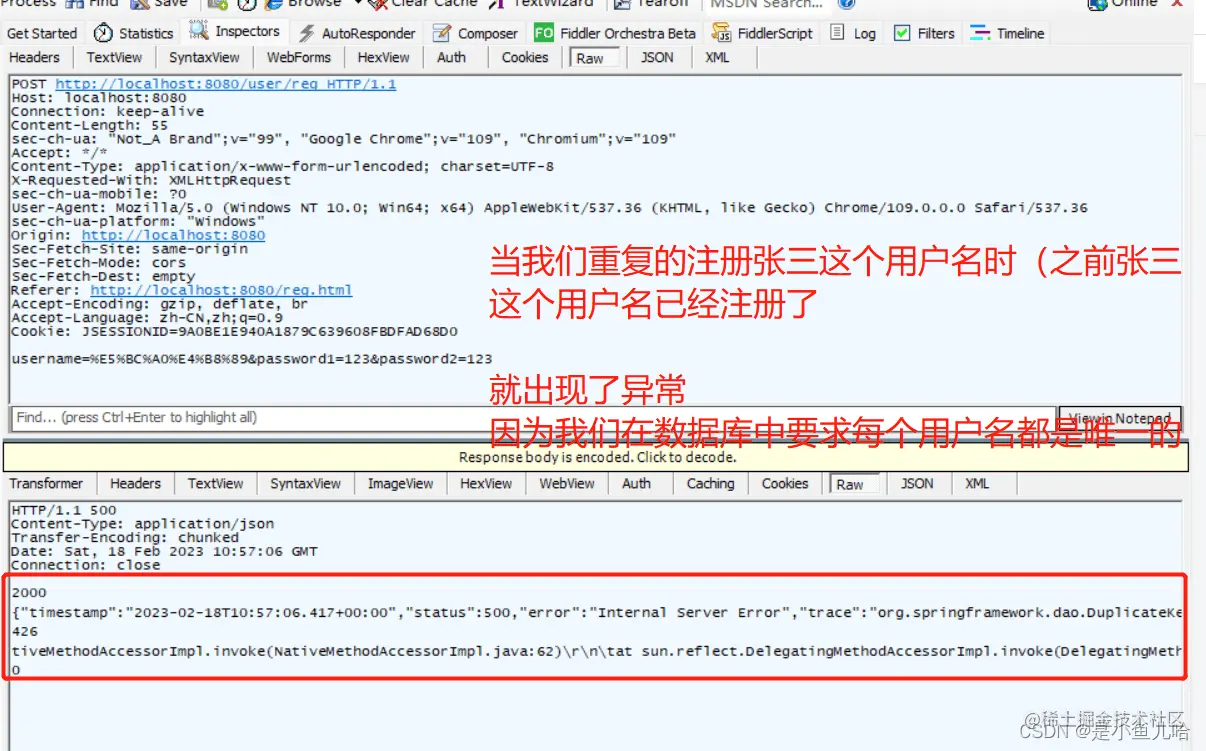This screenshot has height=751, width=1206.
Task: Show the Timeline tab
Action: (1008, 33)
